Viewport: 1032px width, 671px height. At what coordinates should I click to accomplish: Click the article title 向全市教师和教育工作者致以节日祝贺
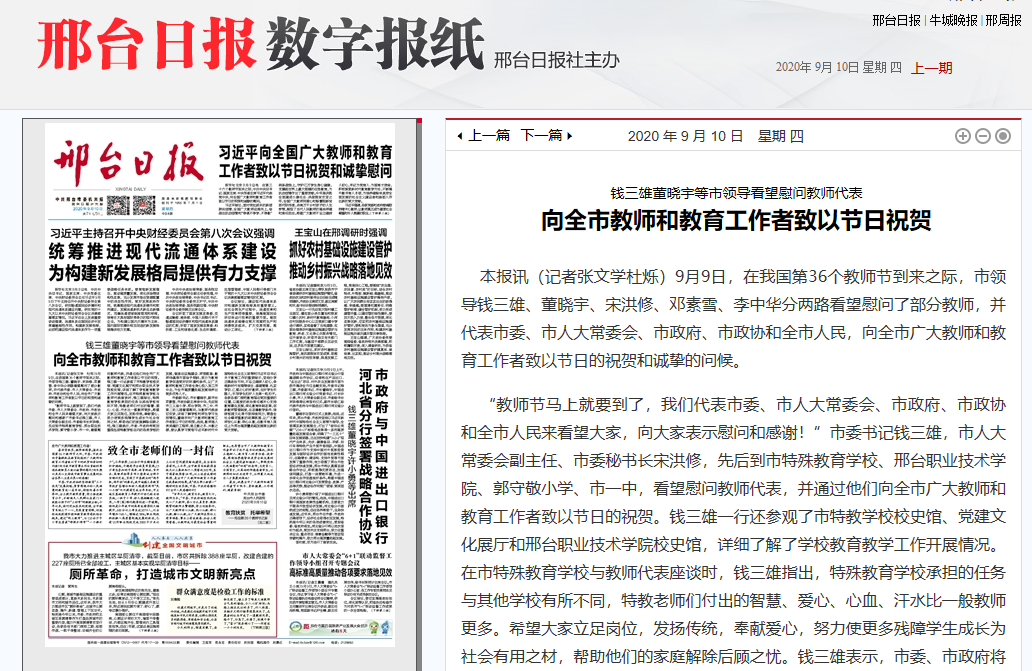(x=736, y=220)
